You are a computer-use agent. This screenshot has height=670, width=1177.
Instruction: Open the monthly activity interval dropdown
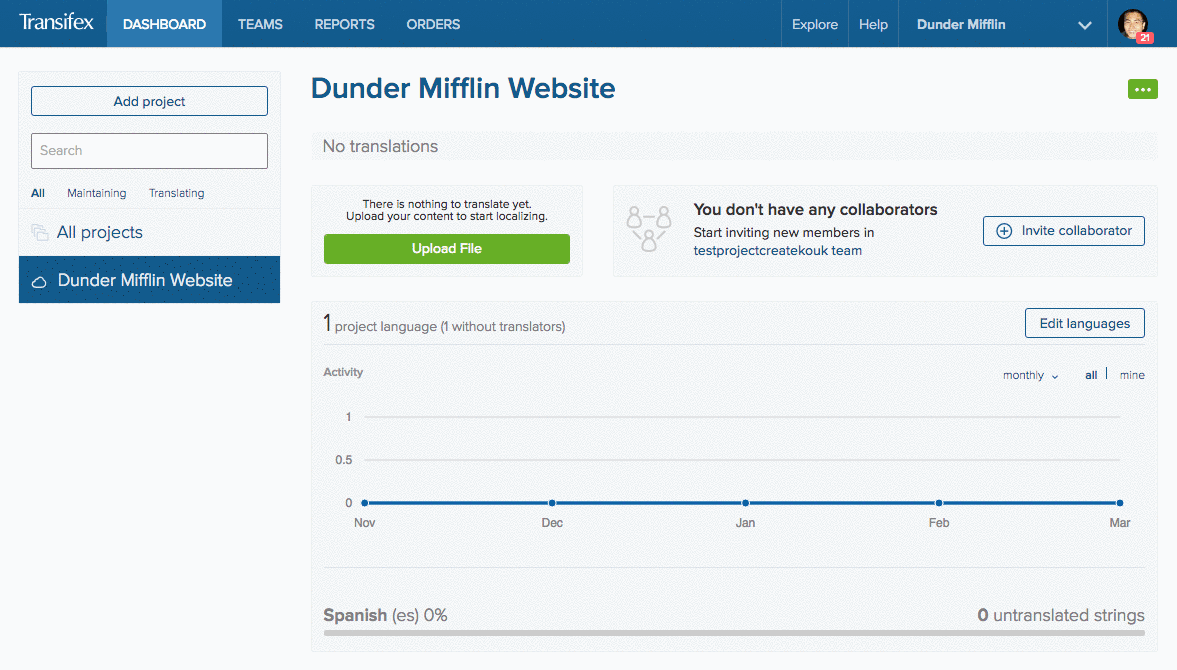point(1030,375)
